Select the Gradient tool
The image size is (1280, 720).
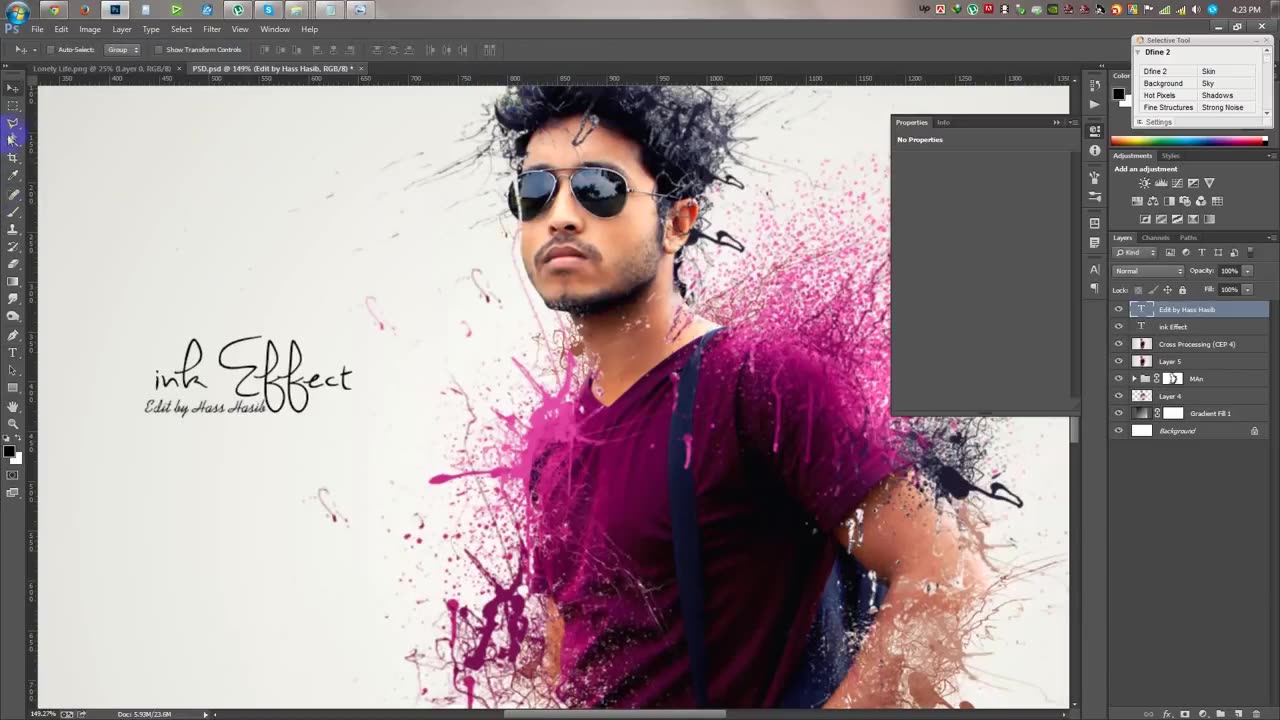pyautogui.click(x=13, y=282)
